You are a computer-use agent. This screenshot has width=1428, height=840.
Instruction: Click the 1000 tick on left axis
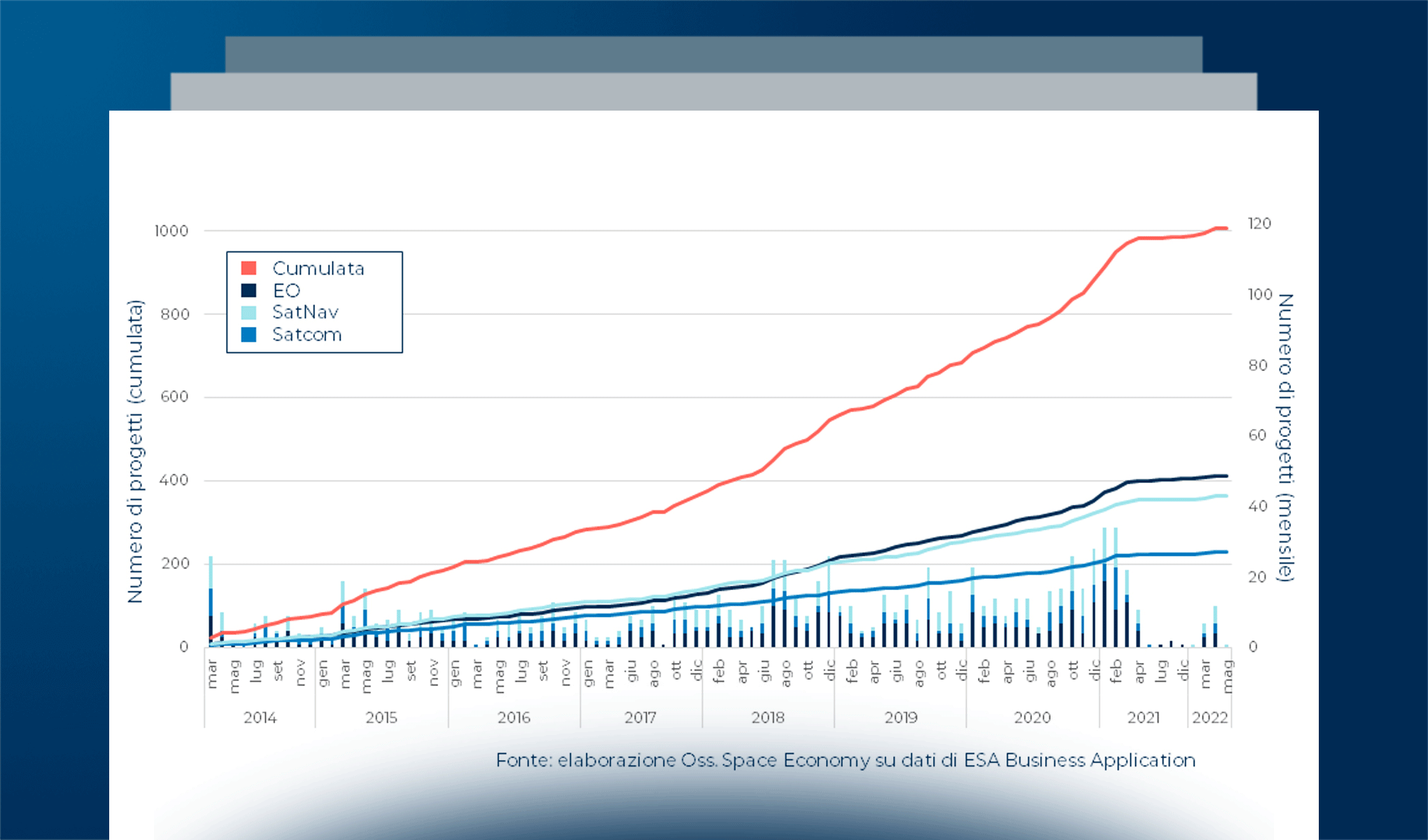(171, 231)
